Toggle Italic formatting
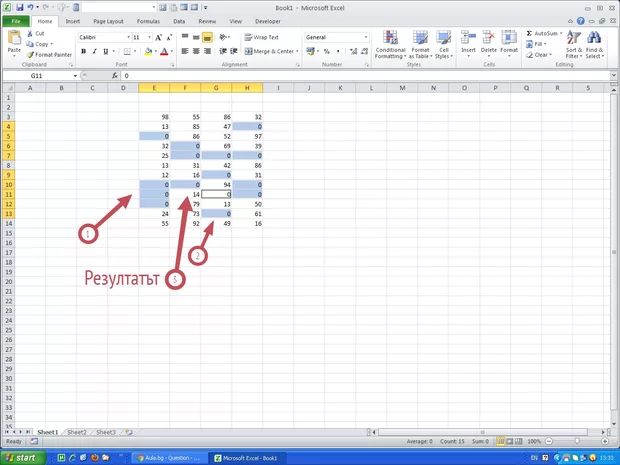The width and height of the screenshot is (620, 465). coord(95,51)
